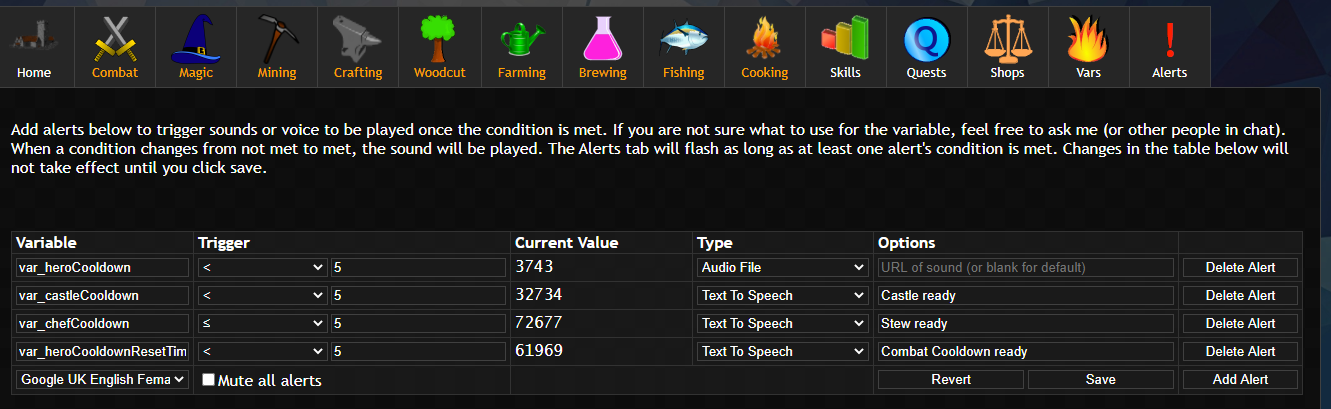
Task: Open the Magic wizard hat icon
Action: pyautogui.click(x=196, y=38)
